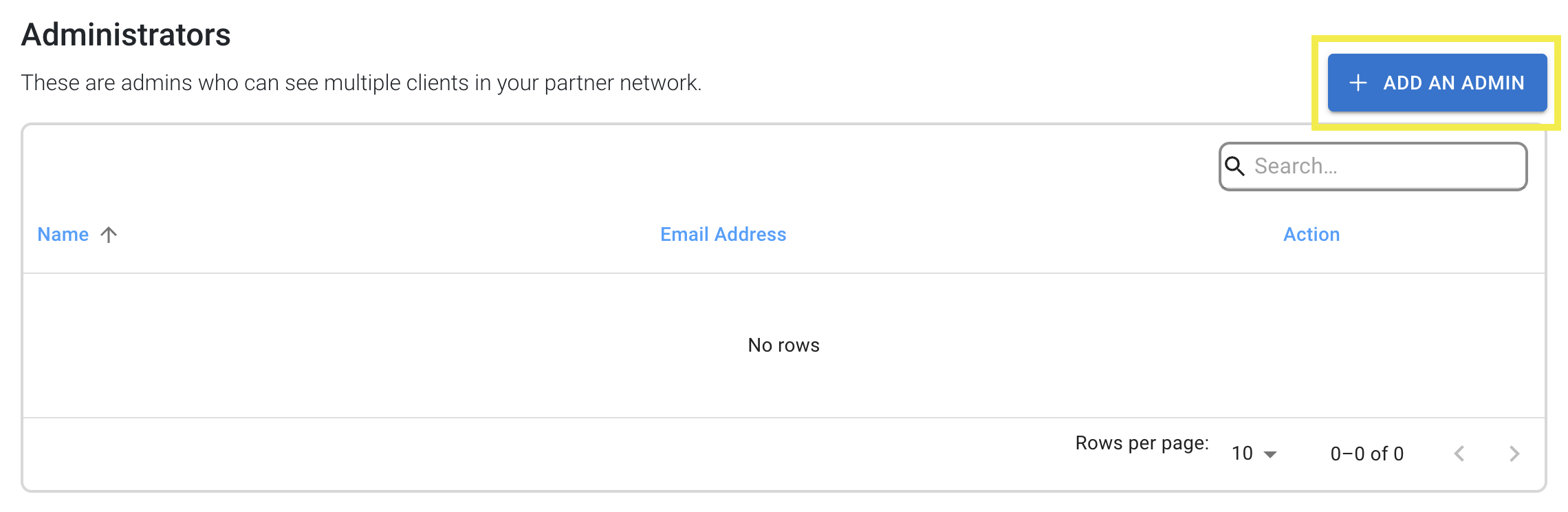
Task: Click the 0–0 of 0 pagination count
Action: [x=1366, y=454]
